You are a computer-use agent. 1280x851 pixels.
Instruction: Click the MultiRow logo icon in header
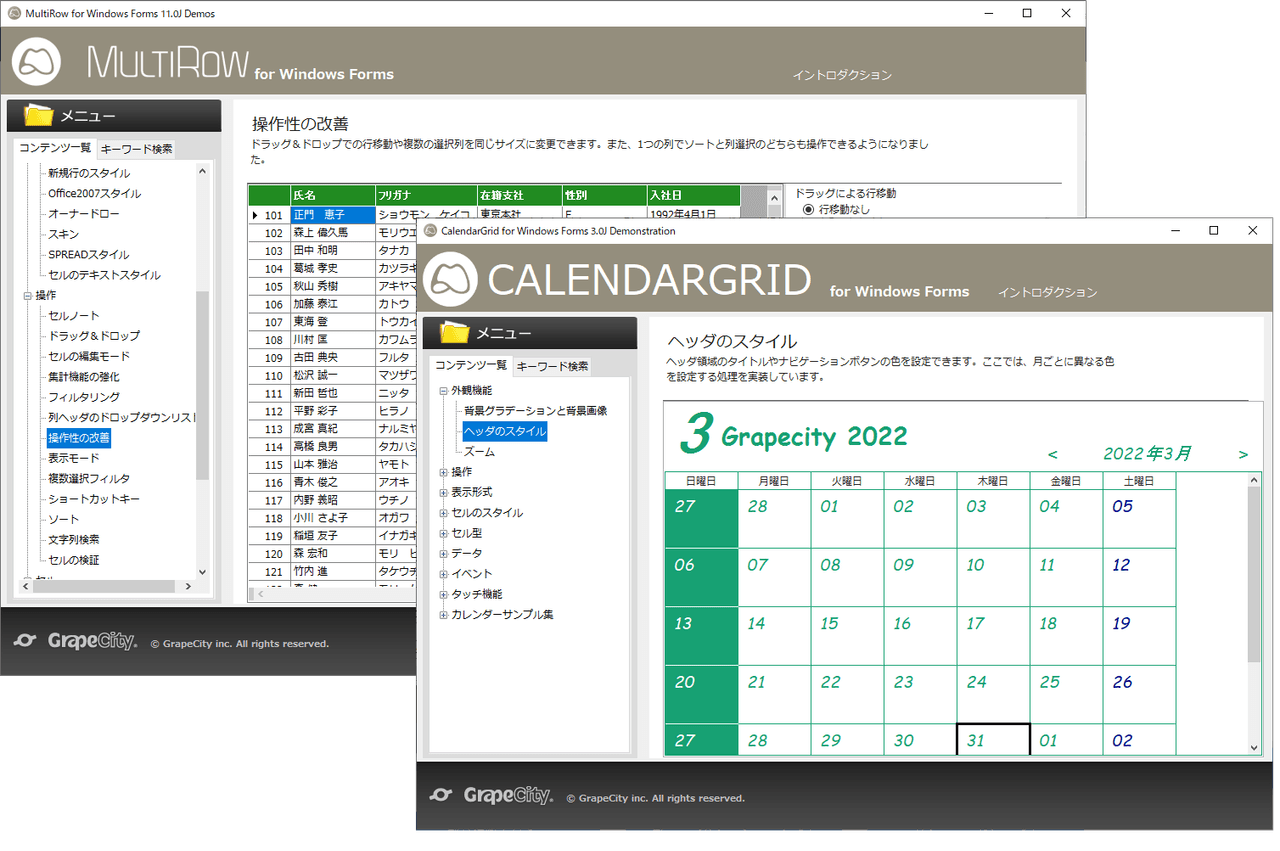37,62
